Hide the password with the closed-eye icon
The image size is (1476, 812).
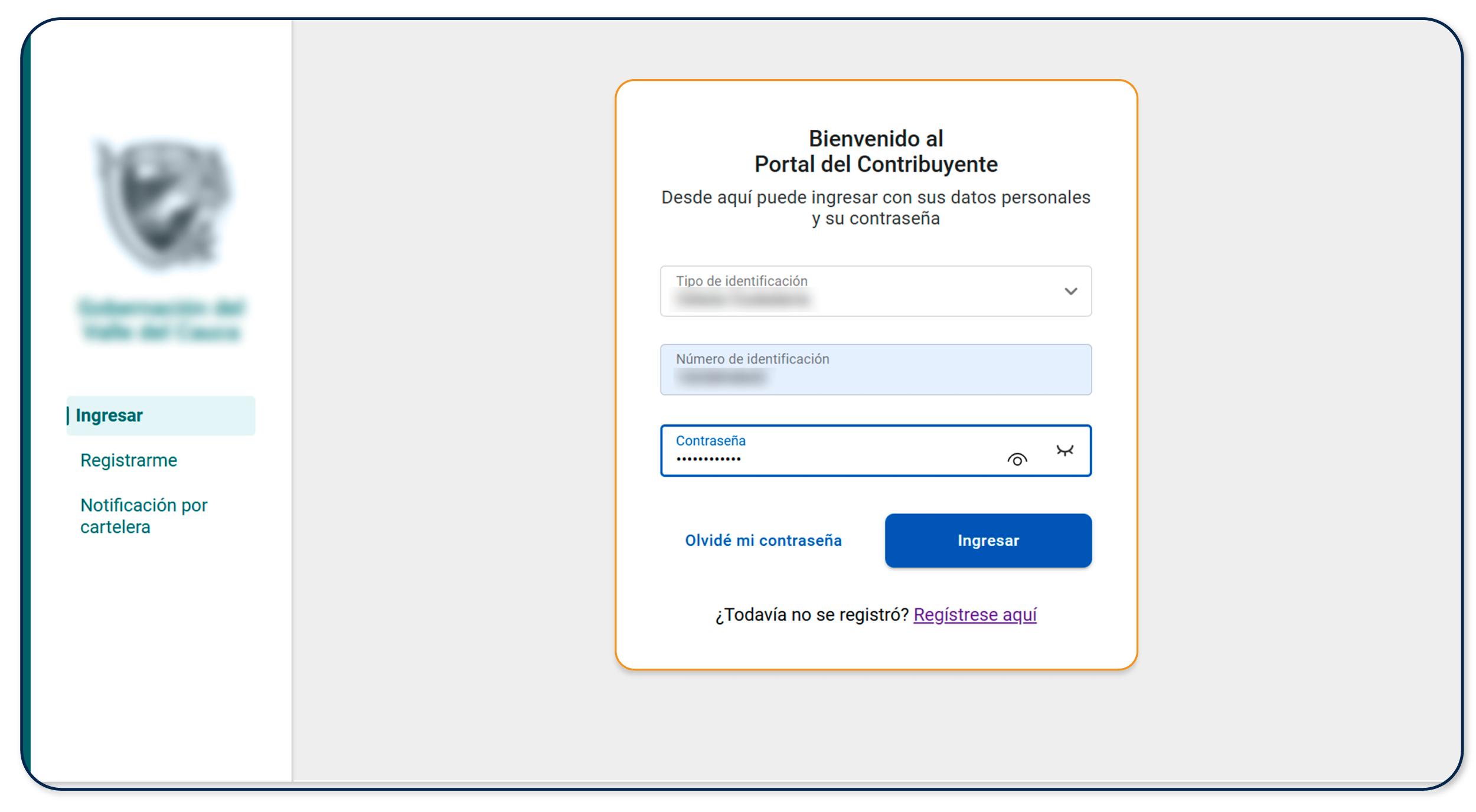click(x=1066, y=451)
